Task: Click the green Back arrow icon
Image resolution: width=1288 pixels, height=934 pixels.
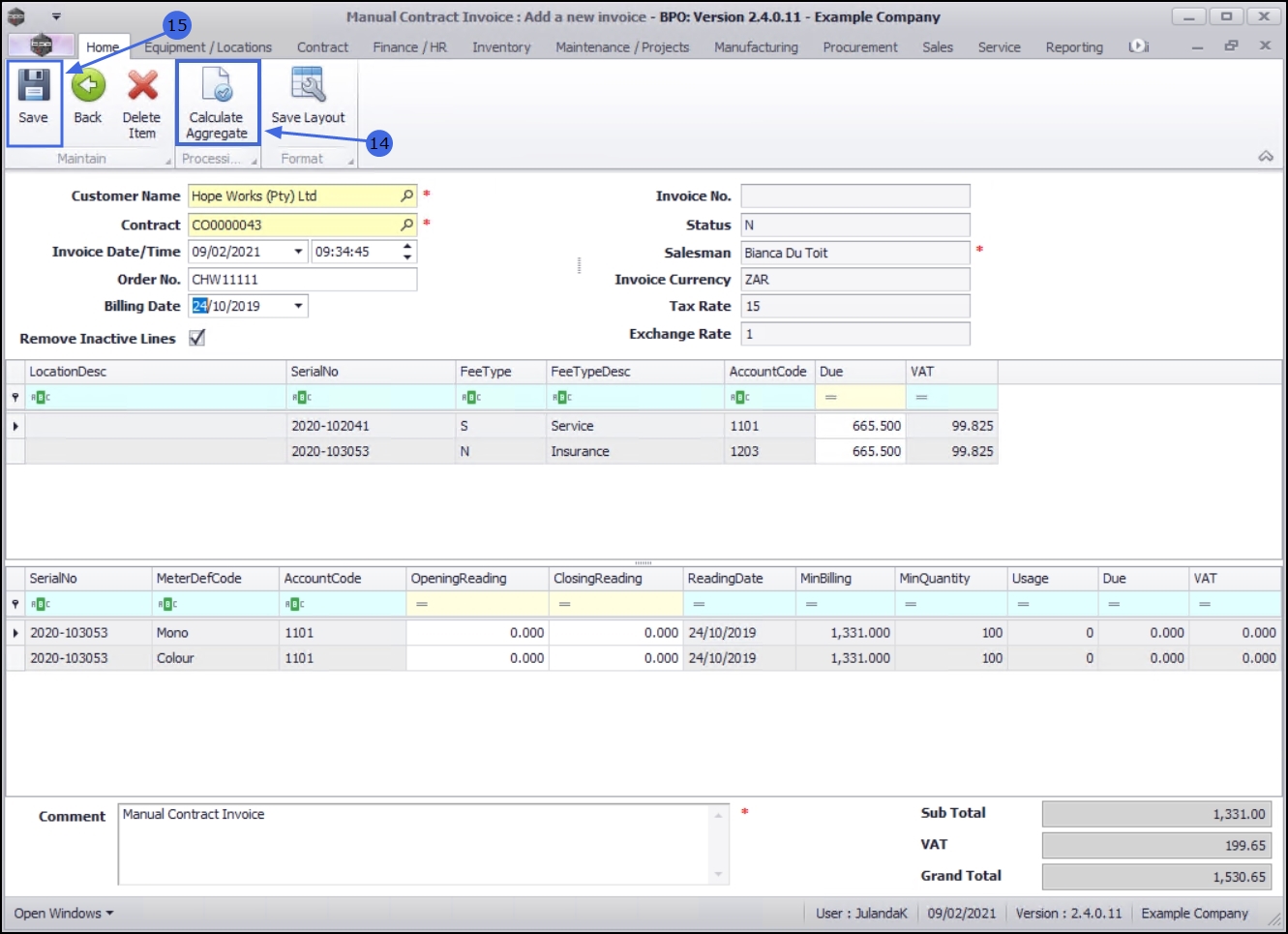Action: [88, 86]
